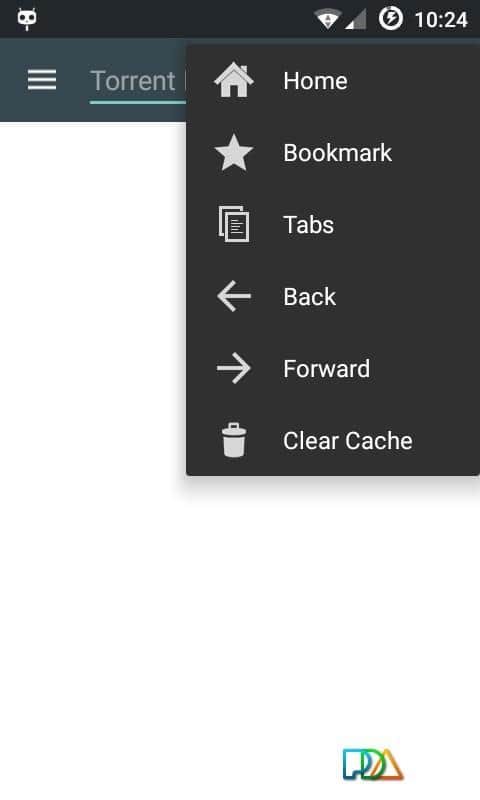The image size is (480, 800).
Task: Select the Bookmark menu entry
Action: click(x=333, y=153)
